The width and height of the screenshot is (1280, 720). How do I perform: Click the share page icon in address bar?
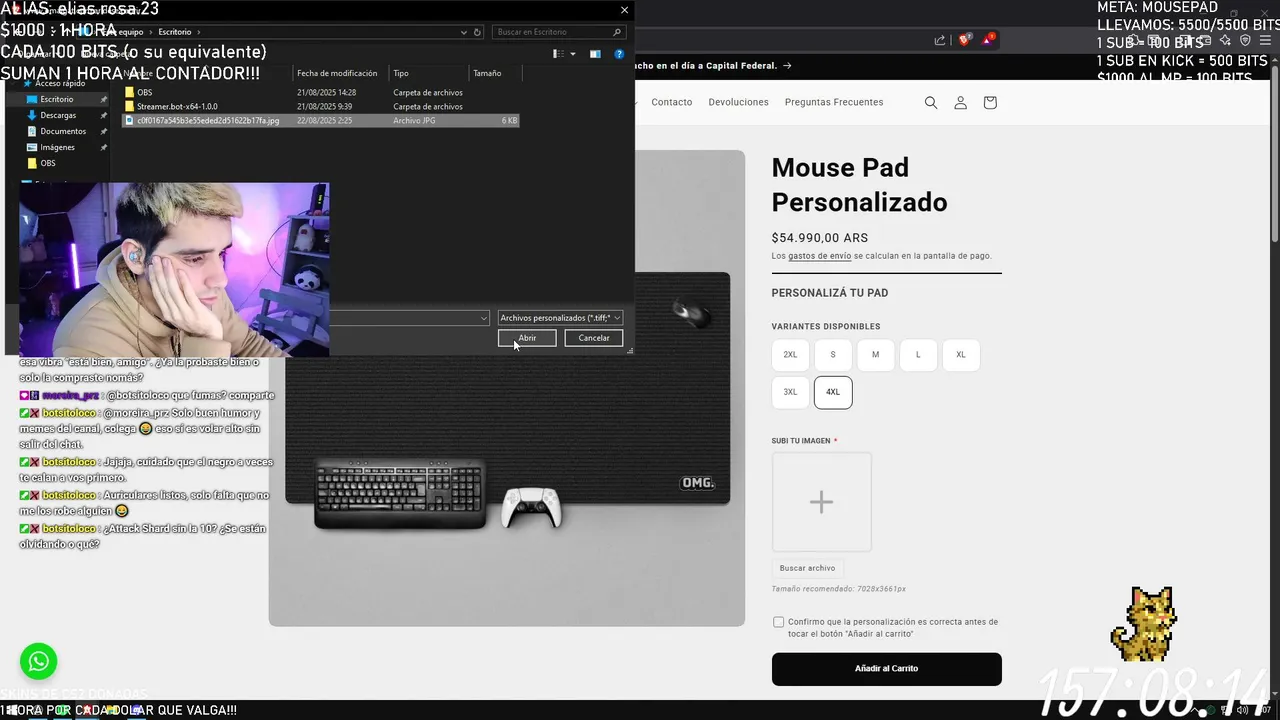[x=940, y=40]
